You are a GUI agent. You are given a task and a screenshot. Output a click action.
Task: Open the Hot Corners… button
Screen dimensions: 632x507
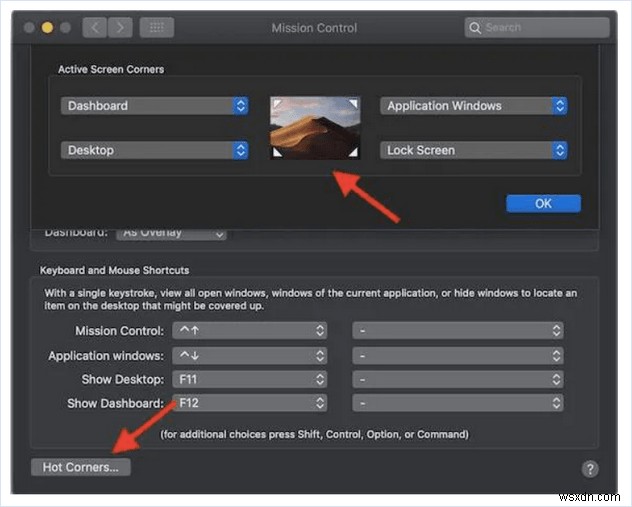tap(81, 467)
